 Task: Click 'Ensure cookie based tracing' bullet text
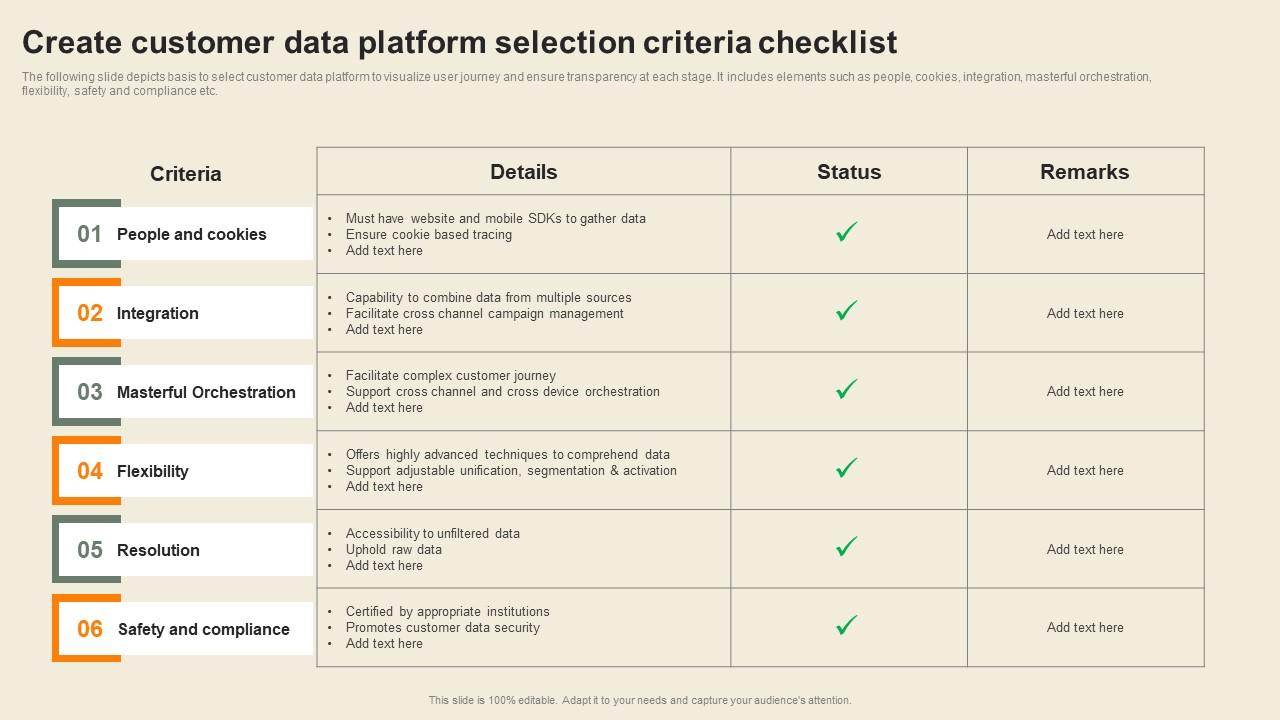point(429,235)
